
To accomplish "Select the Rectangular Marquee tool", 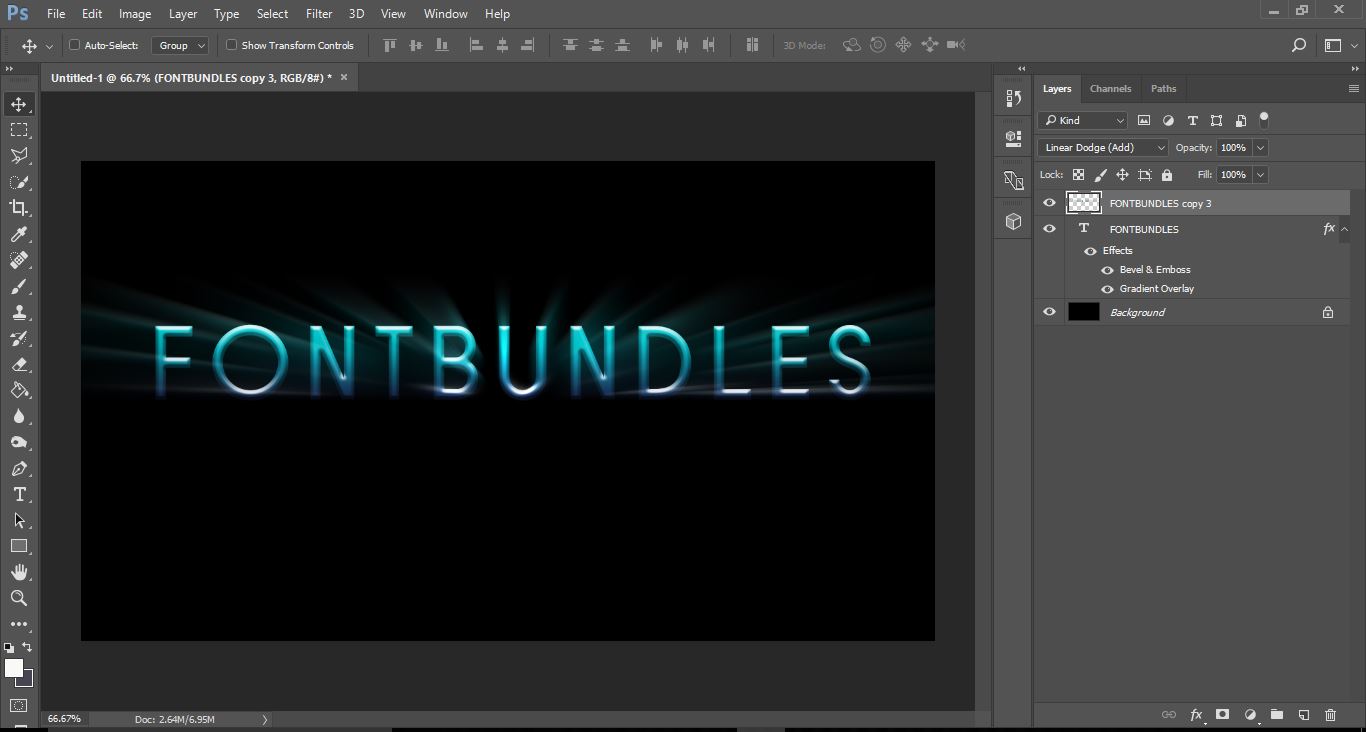I will [19, 130].
